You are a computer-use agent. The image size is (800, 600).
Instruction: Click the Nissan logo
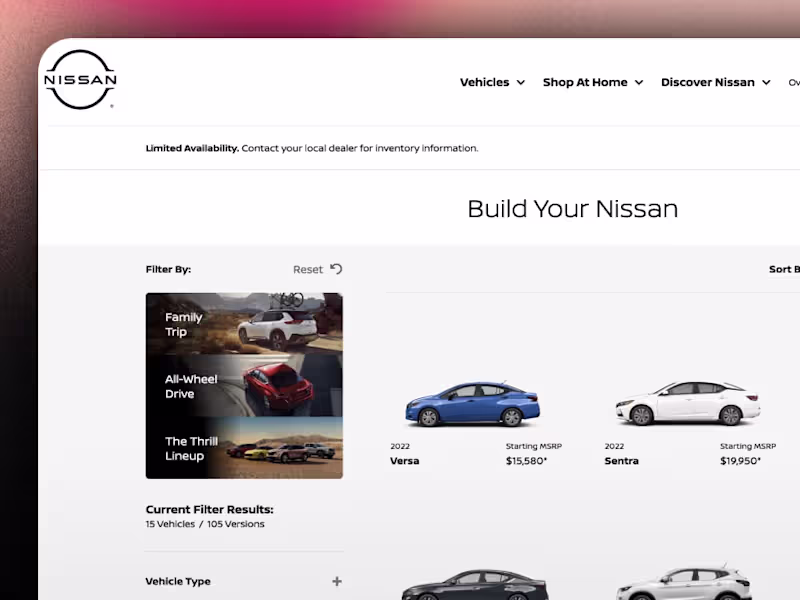click(x=81, y=80)
